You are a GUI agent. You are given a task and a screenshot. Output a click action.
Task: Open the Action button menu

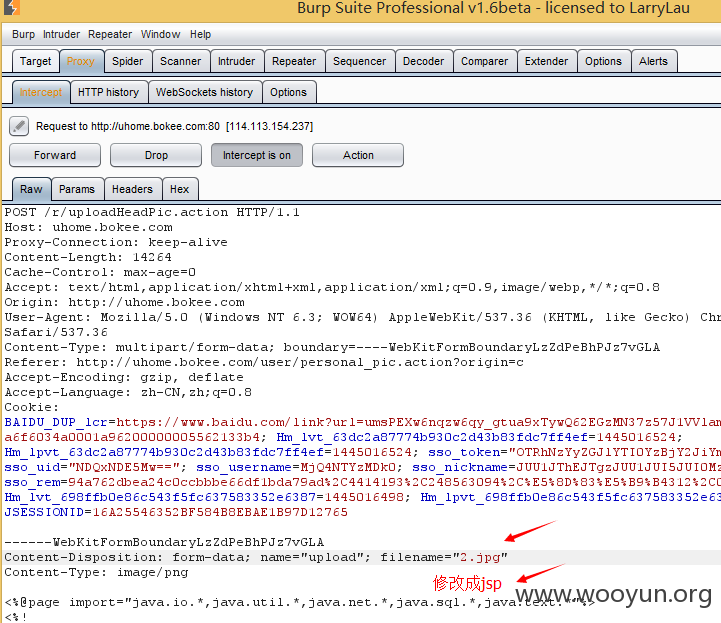(358, 155)
